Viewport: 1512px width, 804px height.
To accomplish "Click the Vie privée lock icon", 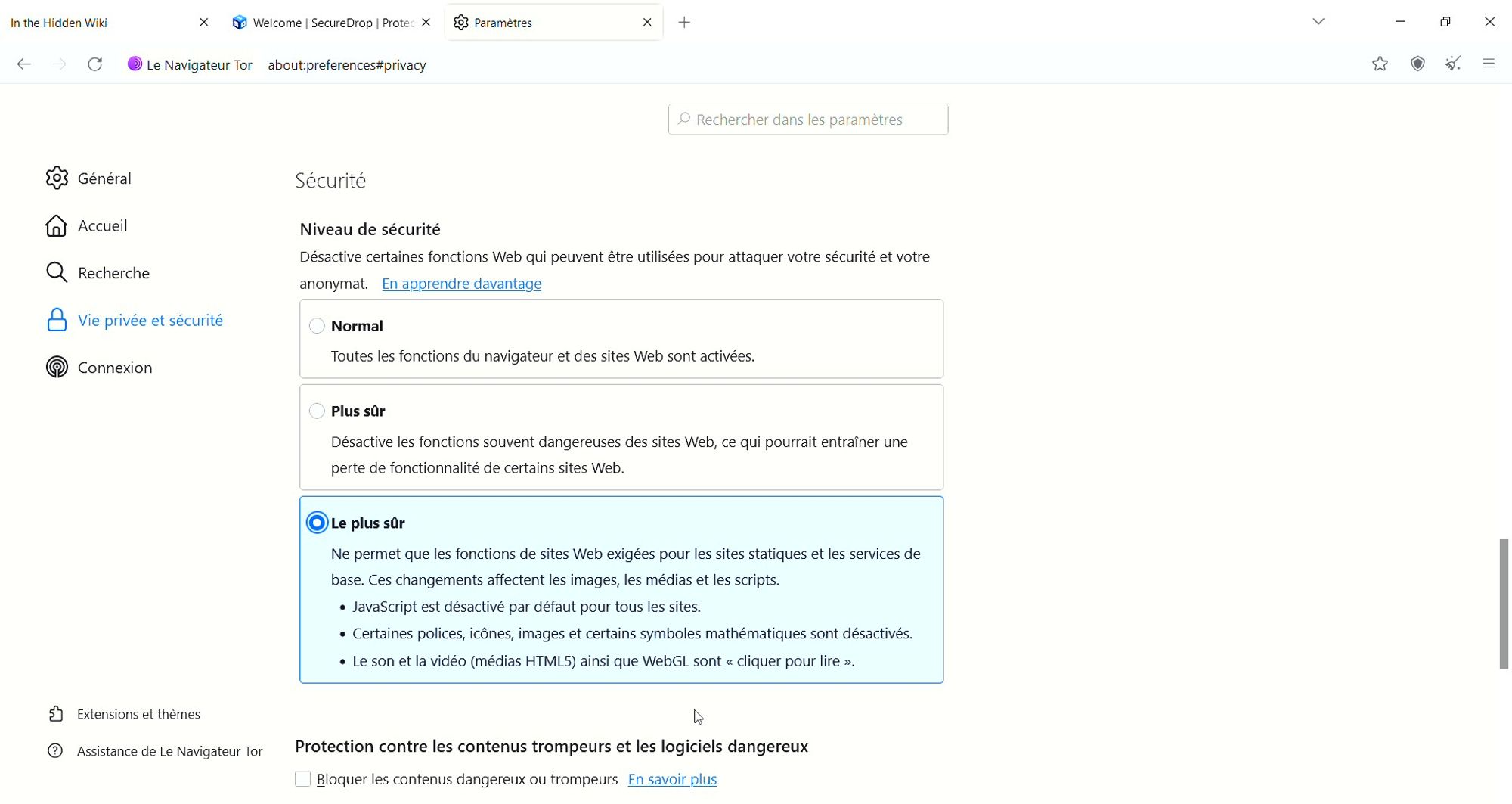I will [57, 321].
